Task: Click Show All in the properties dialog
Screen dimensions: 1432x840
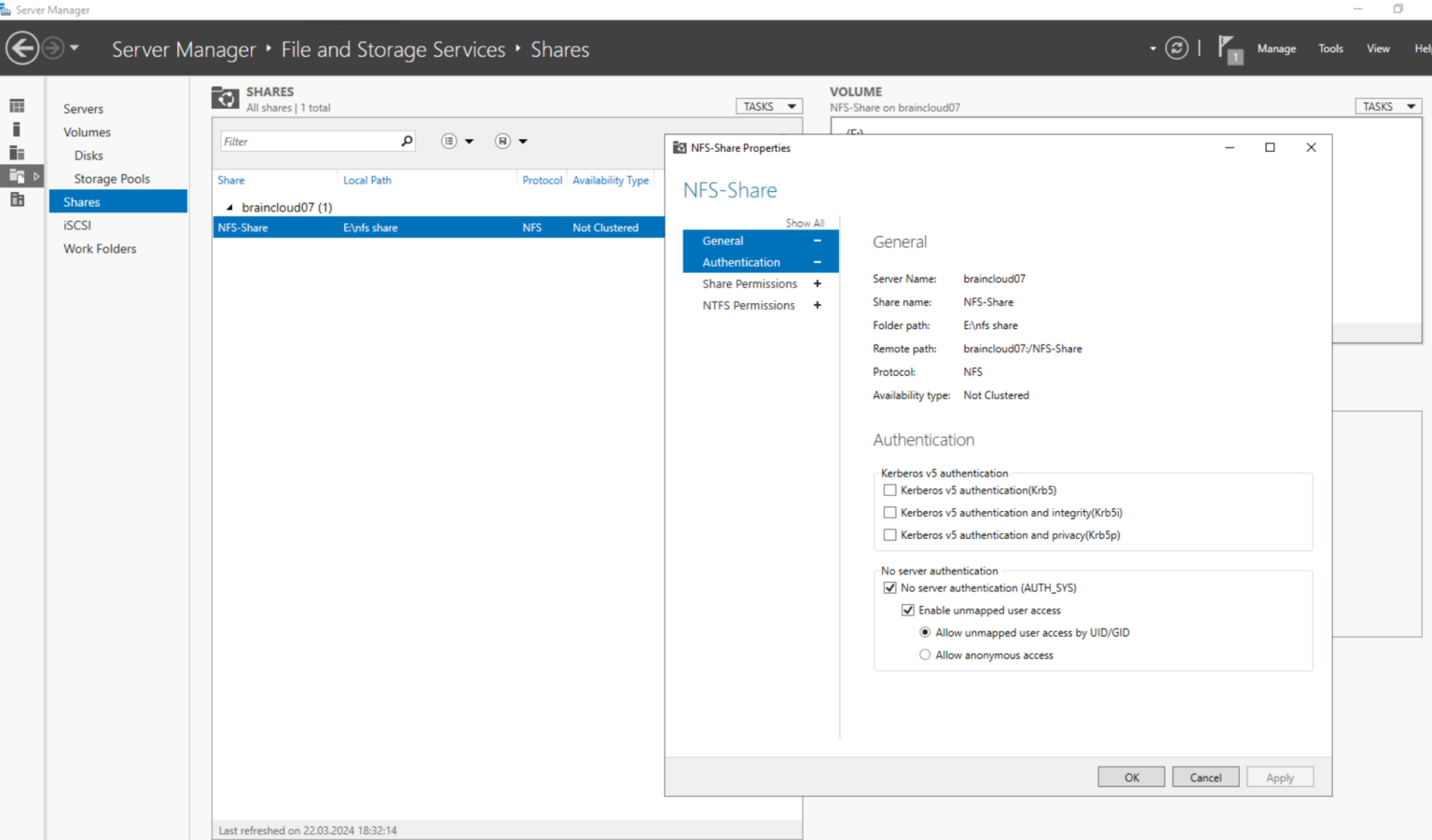Action: pos(805,223)
